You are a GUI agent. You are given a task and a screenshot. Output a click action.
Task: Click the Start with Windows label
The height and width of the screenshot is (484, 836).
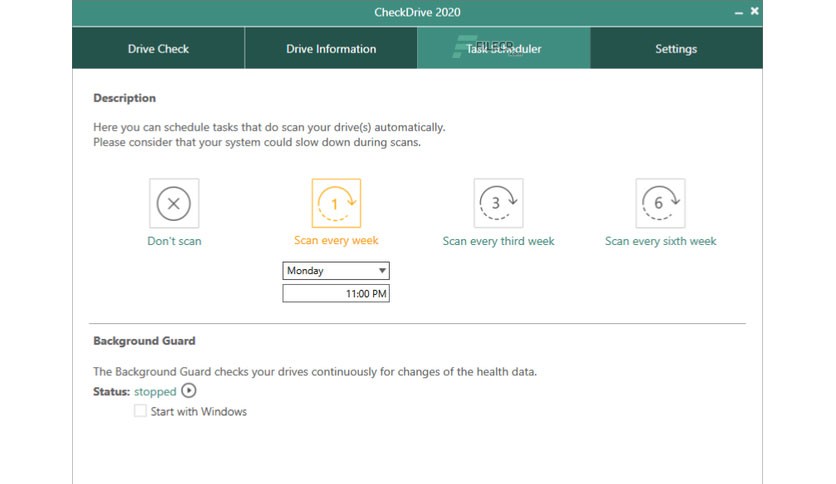tap(198, 412)
